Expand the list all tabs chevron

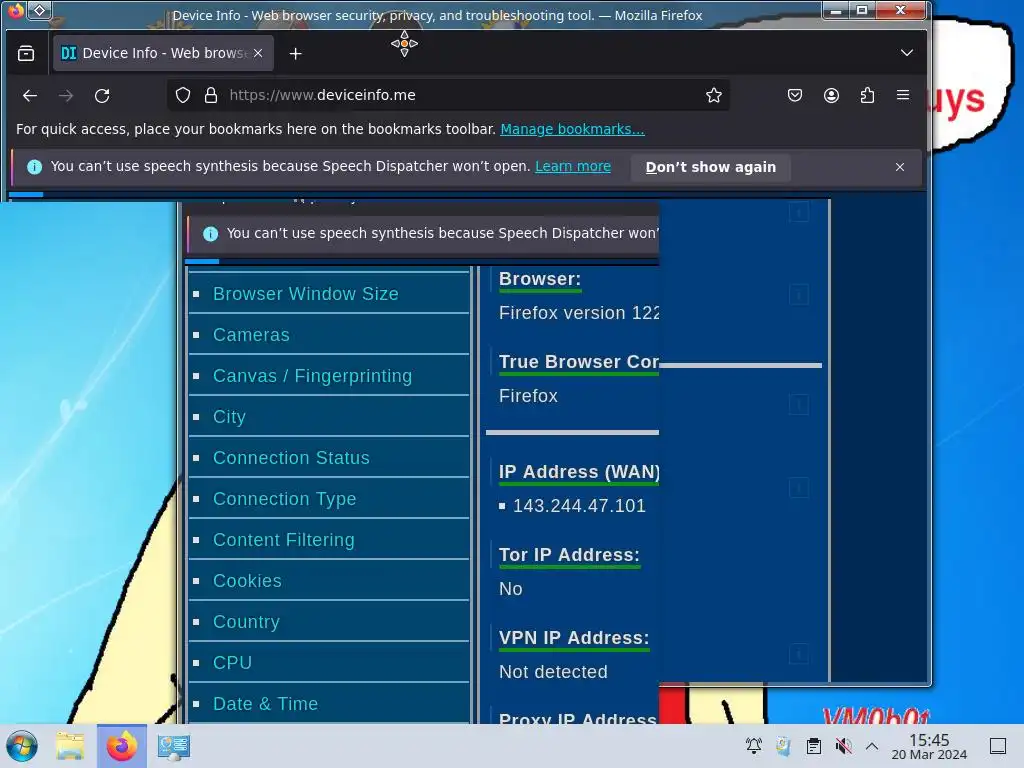906,53
